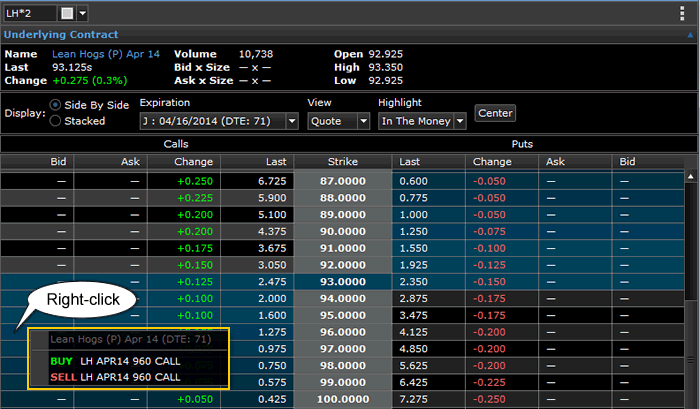Open the Highlight dropdown showing In The Money
The width and height of the screenshot is (700, 409).
coord(422,121)
